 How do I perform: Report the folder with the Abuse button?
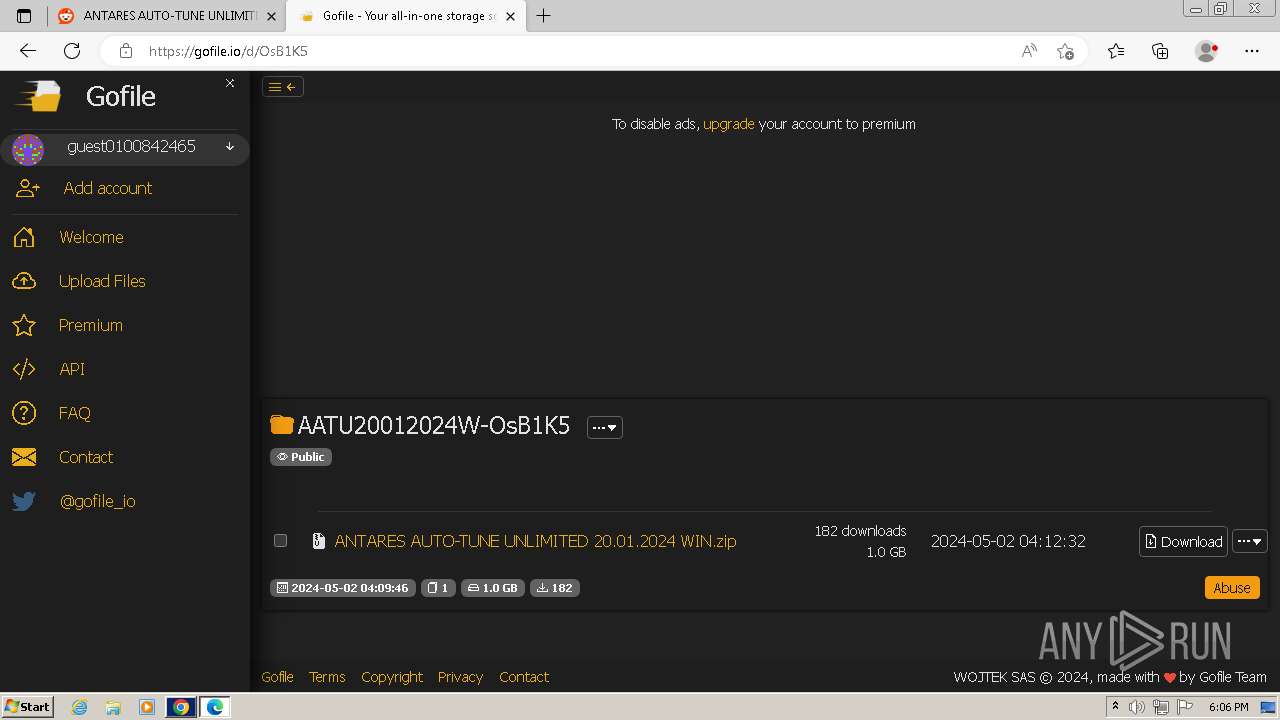click(x=1232, y=588)
